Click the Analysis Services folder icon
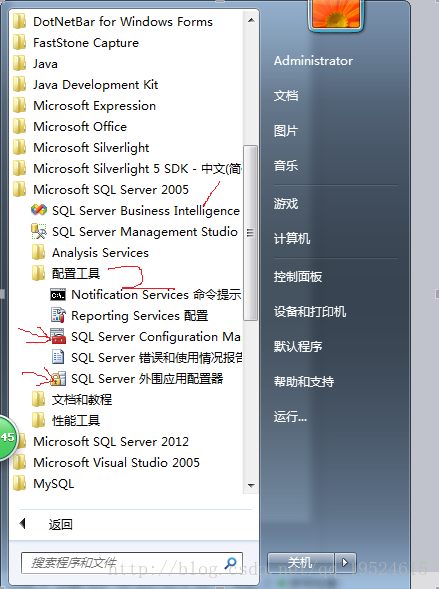This screenshot has height=589, width=439. tap(38, 252)
